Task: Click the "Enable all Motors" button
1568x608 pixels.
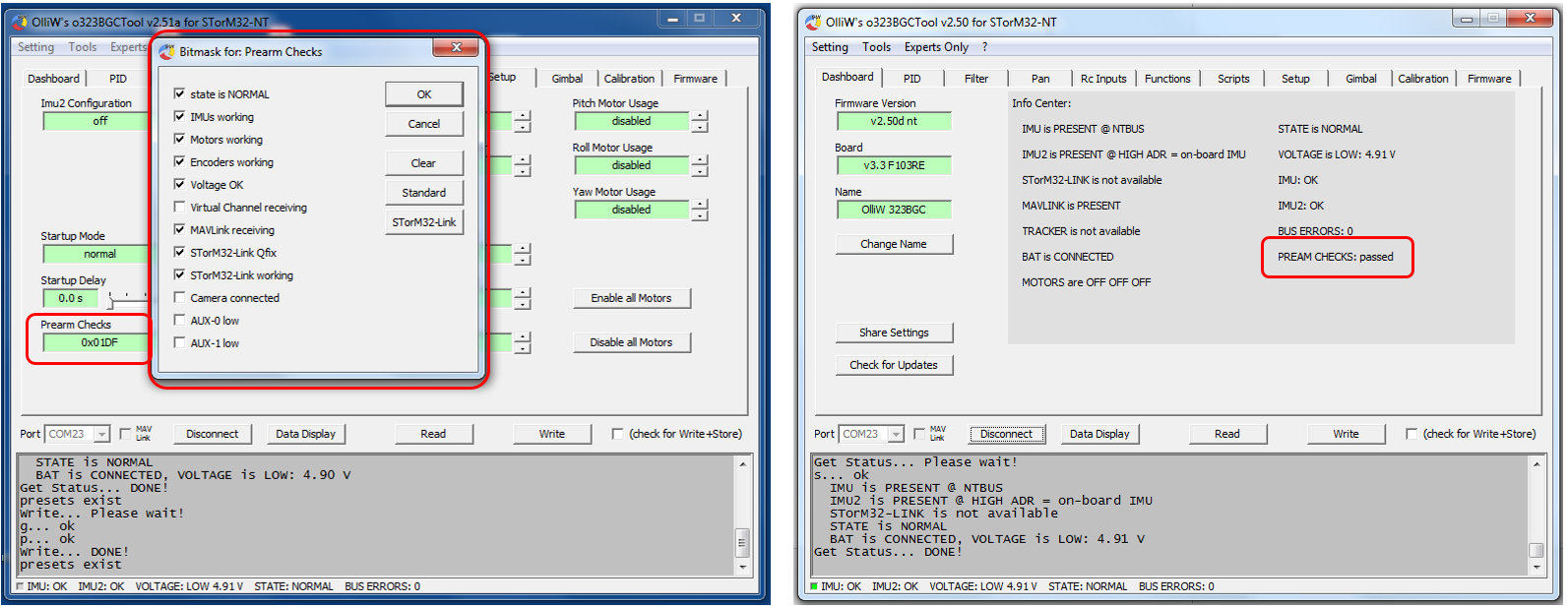Action: click(x=631, y=298)
